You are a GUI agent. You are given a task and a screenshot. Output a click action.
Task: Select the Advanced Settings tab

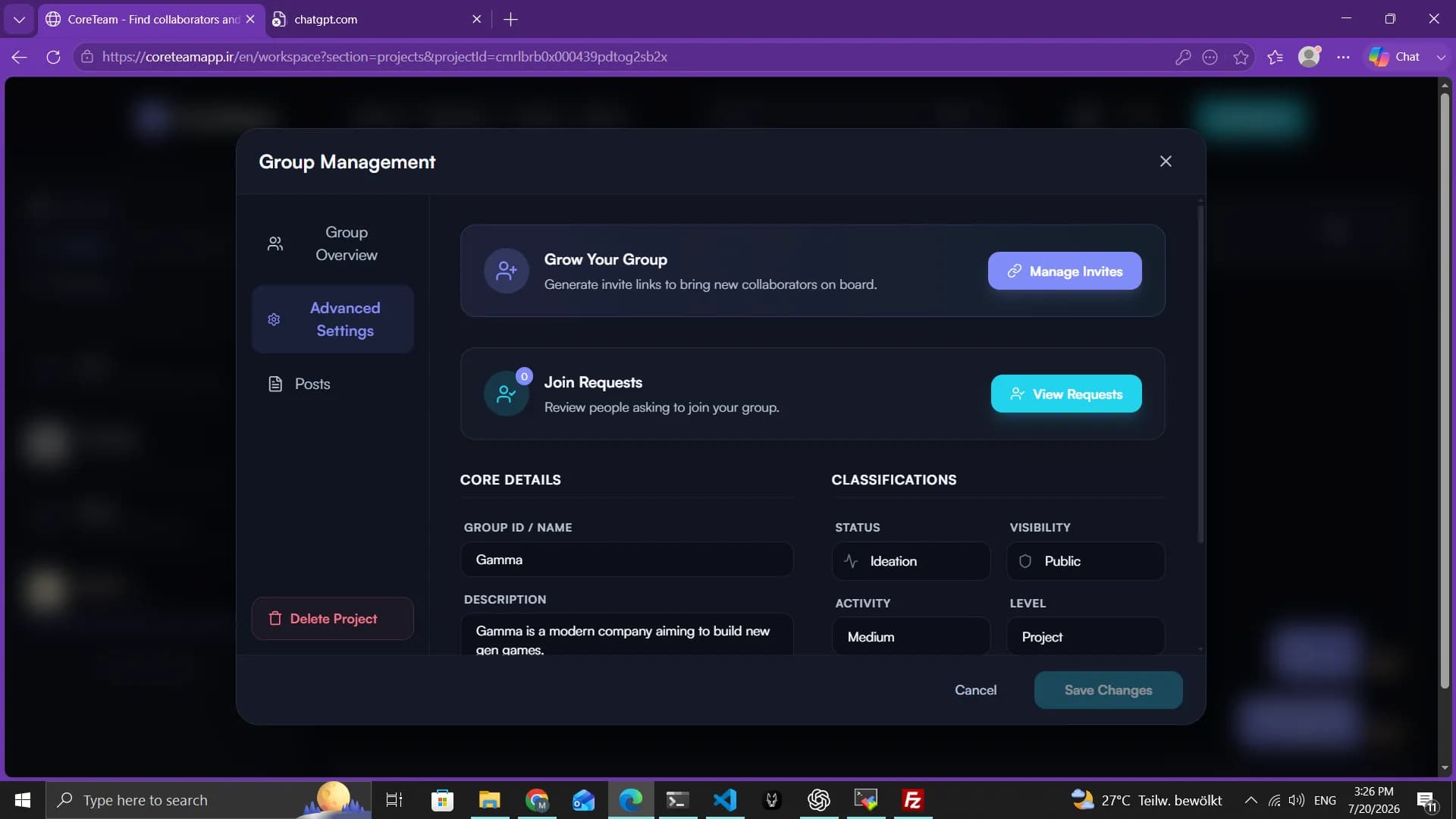(x=332, y=319)
